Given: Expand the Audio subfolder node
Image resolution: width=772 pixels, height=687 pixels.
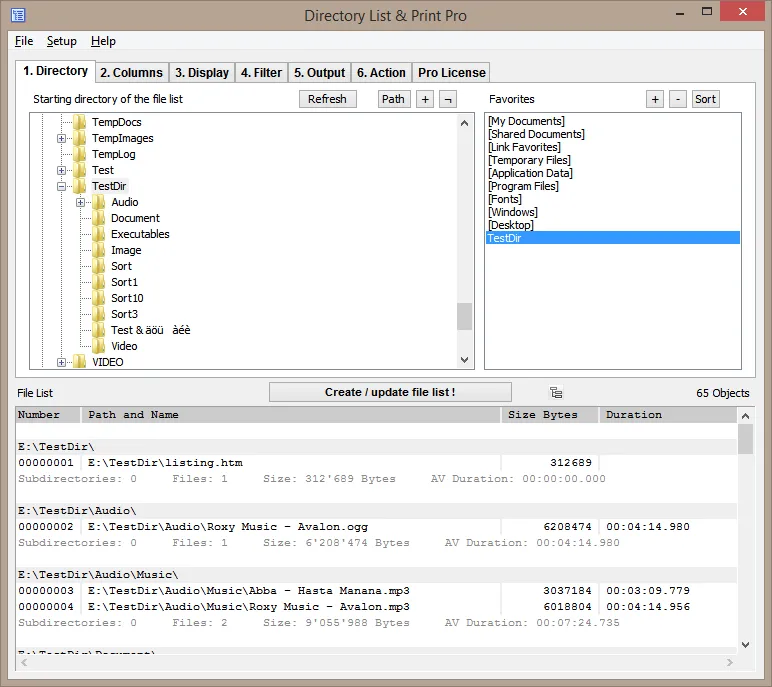Looking at the screenshot, I should (x=80, y=202).
